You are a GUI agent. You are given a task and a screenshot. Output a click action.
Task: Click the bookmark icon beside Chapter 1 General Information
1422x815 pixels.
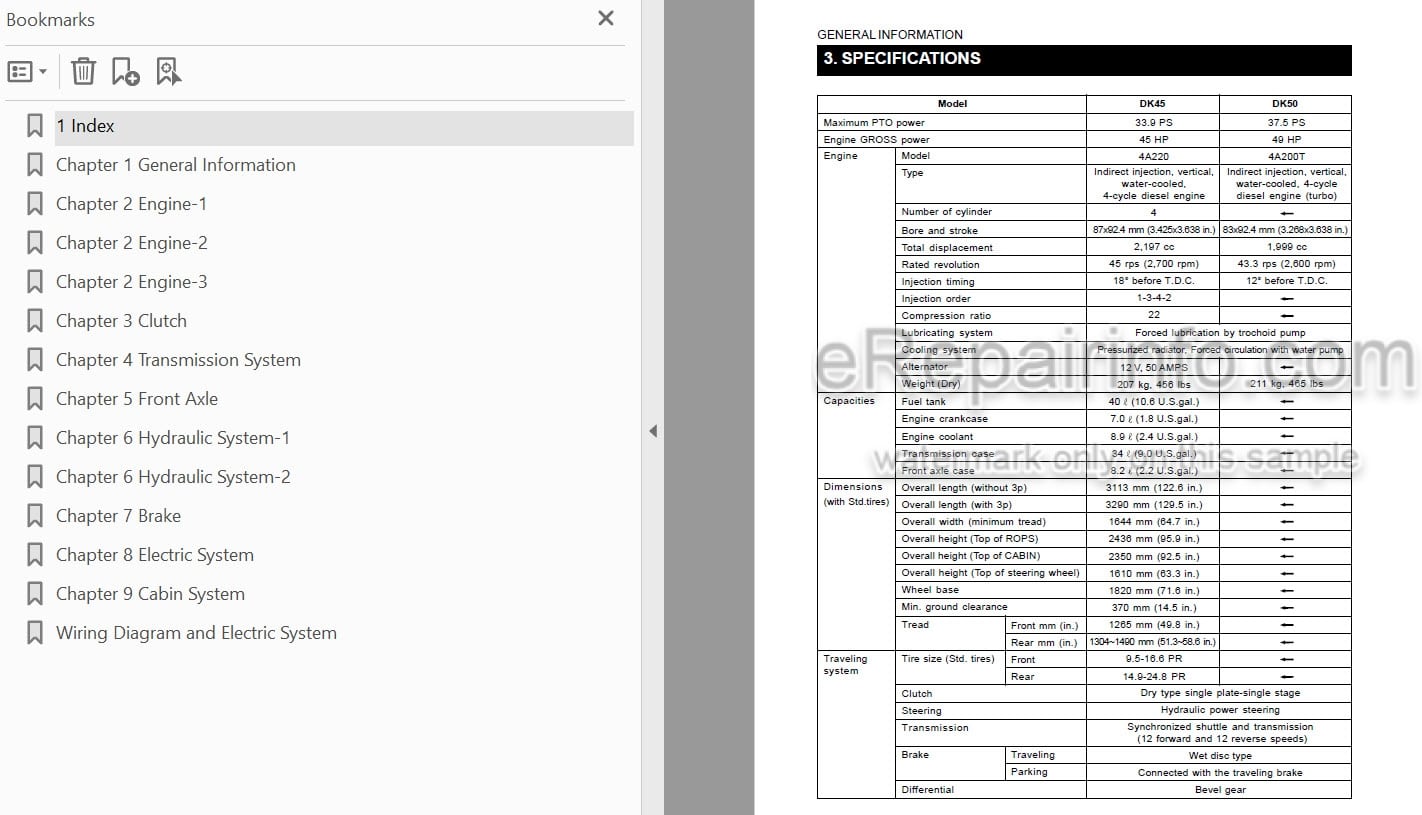click(x=35, y=165)
